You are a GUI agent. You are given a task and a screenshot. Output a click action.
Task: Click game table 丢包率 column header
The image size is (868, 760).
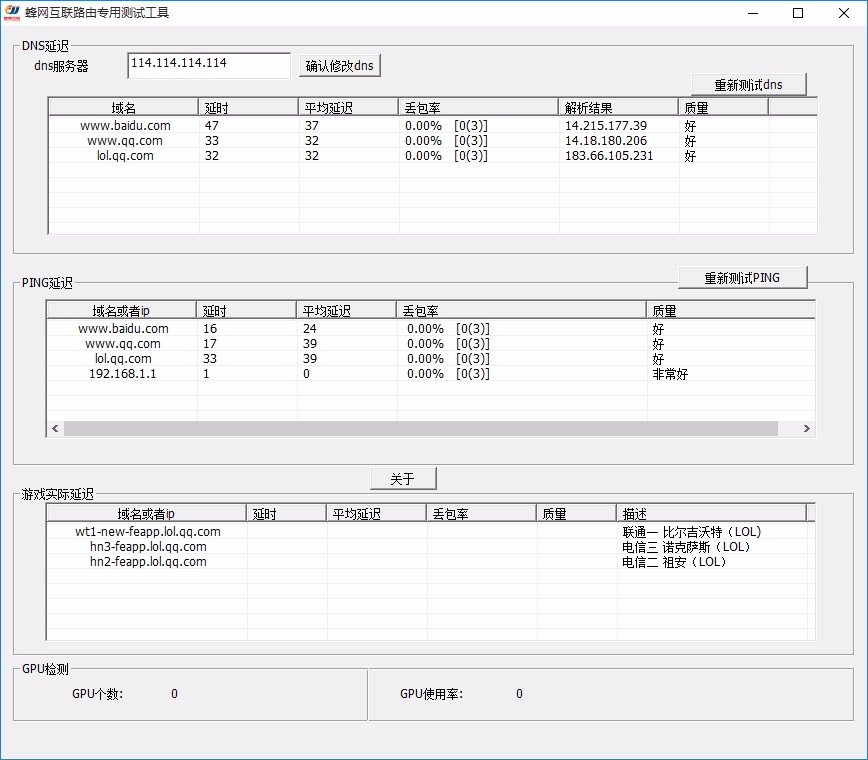(482, 514)
